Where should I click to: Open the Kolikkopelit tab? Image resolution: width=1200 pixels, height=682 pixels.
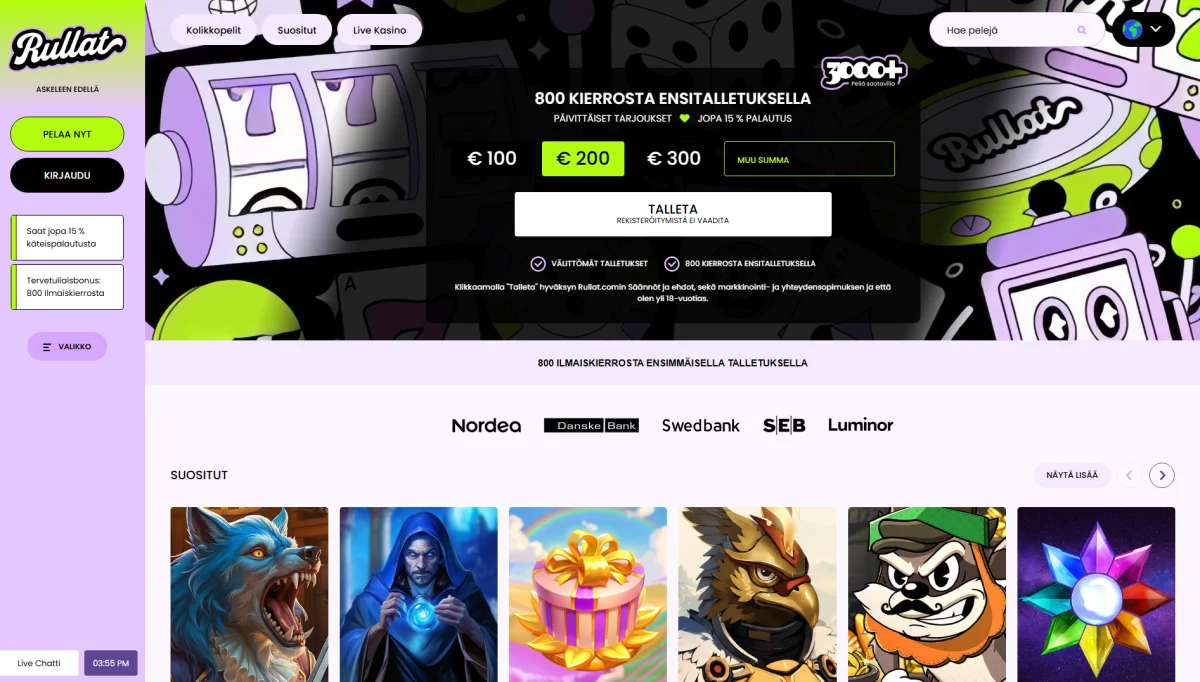point(213,30)
